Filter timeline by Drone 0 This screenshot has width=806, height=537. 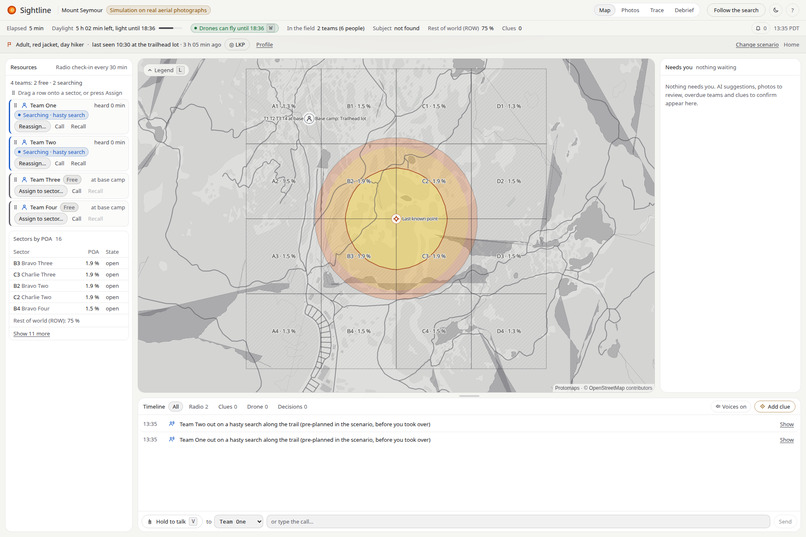point(258,406)
